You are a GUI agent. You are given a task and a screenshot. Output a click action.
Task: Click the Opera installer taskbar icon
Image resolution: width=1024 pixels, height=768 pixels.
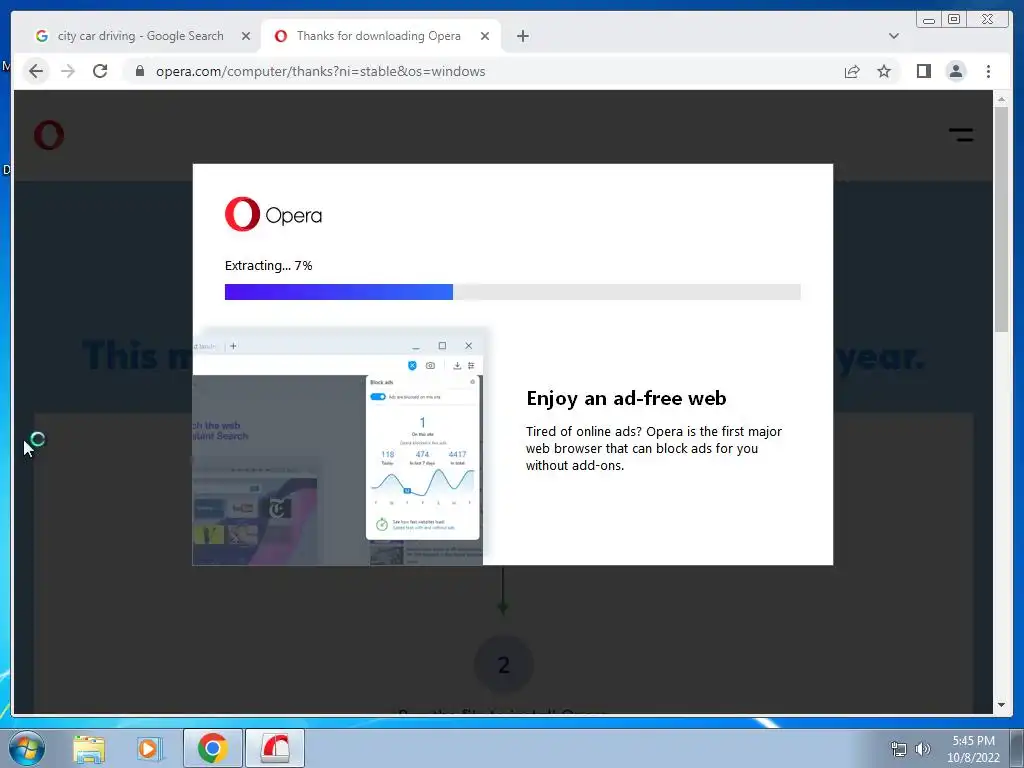click(x=275, y=748)
